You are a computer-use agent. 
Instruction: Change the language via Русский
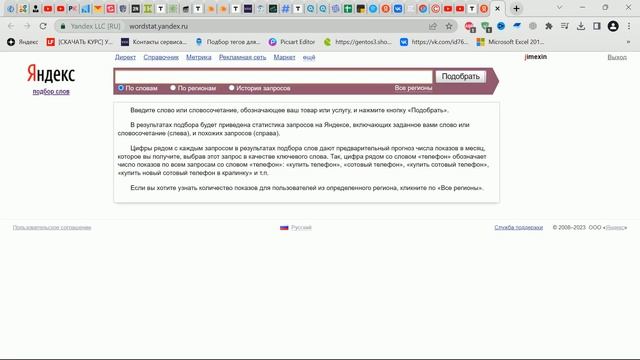pos(301,227)
